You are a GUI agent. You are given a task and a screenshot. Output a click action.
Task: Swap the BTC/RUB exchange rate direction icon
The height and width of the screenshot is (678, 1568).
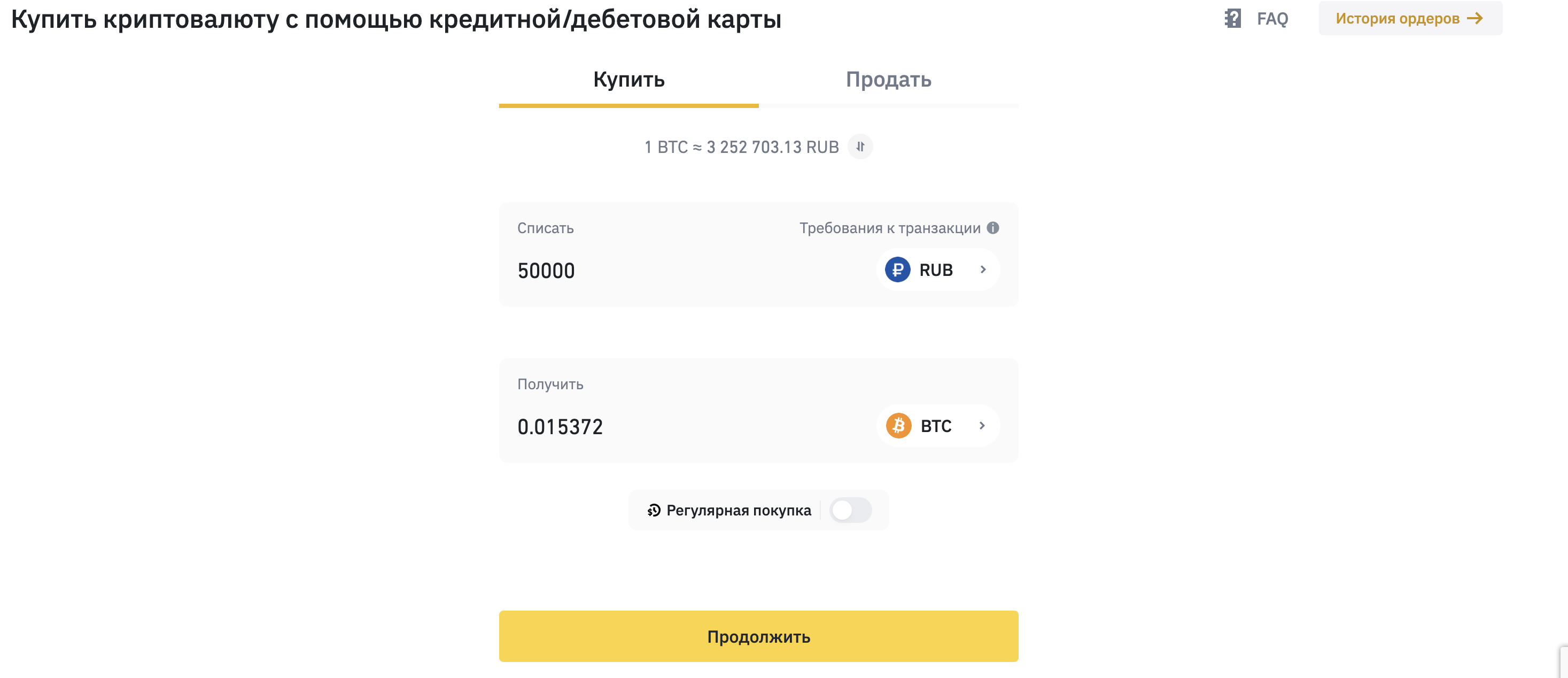[x=860, y=147]
